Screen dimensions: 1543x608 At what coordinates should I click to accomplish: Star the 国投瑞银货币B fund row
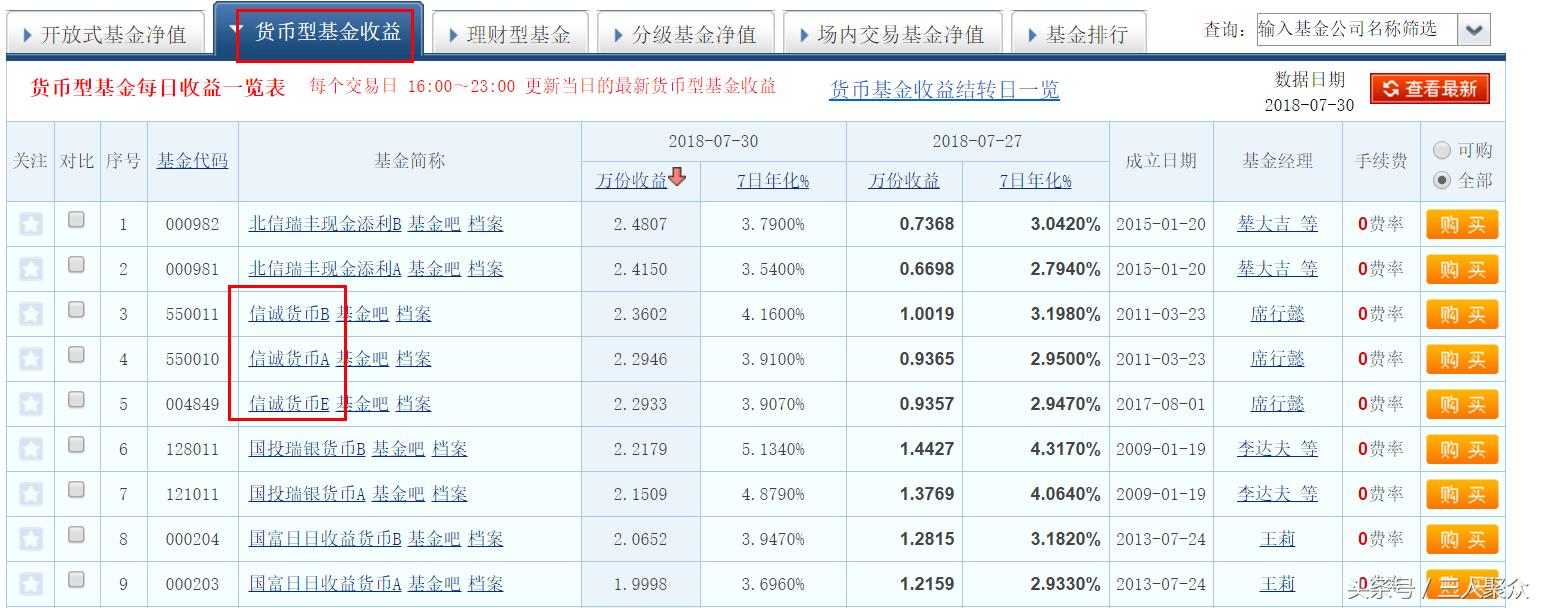click(x=29, y=449)
